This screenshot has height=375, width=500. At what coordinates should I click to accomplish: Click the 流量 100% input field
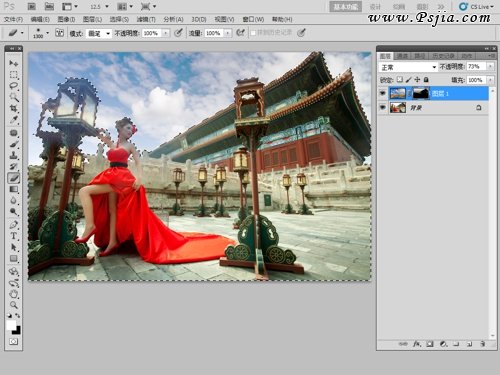pyautogui.click(x=214, y=33)
